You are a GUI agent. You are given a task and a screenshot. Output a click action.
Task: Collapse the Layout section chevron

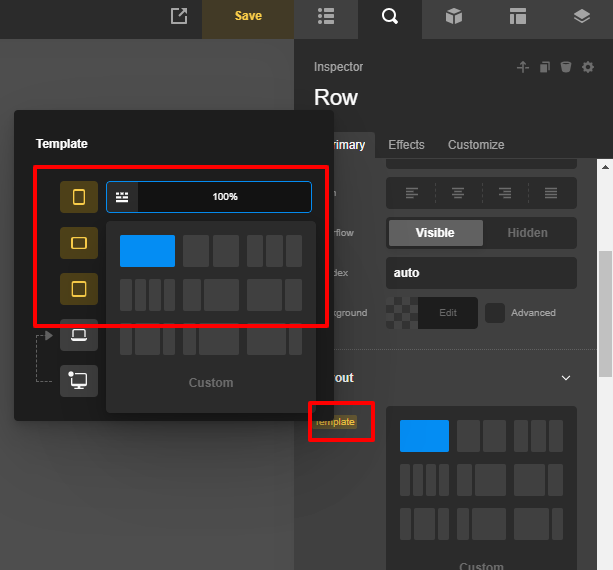(566, 378)
